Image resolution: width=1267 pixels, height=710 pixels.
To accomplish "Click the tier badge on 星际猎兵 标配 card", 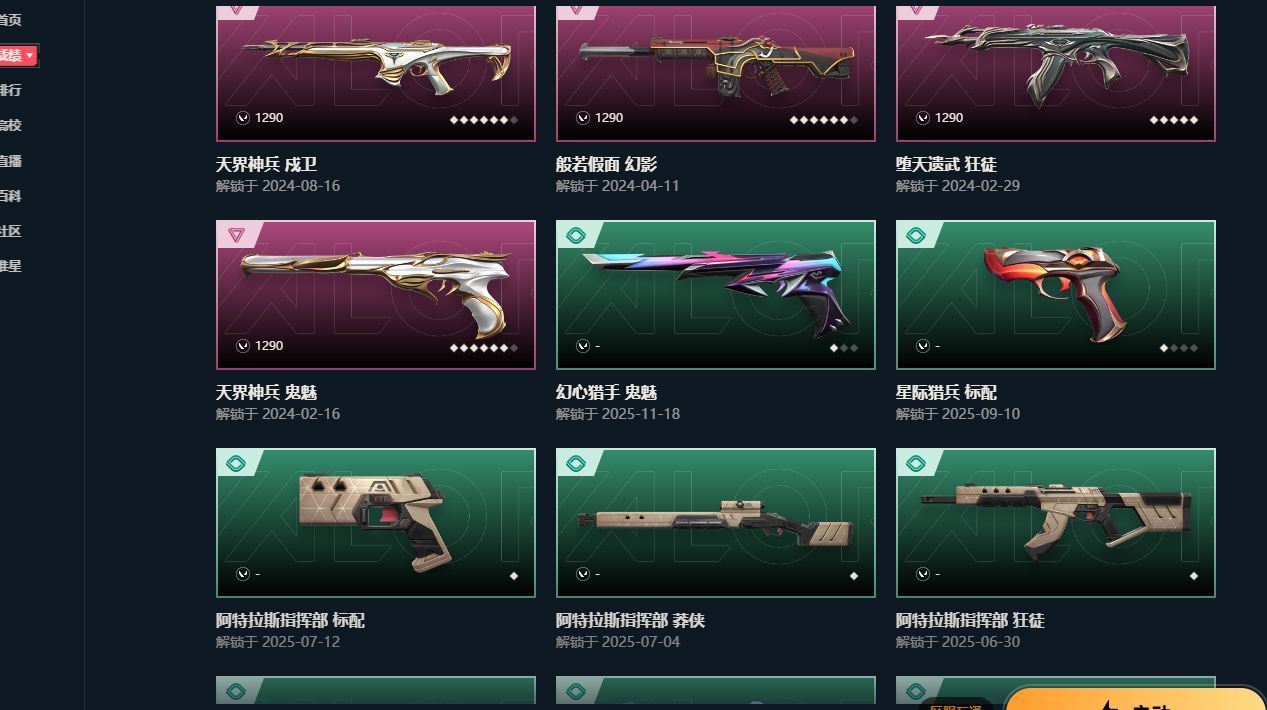I will (916, 236).
